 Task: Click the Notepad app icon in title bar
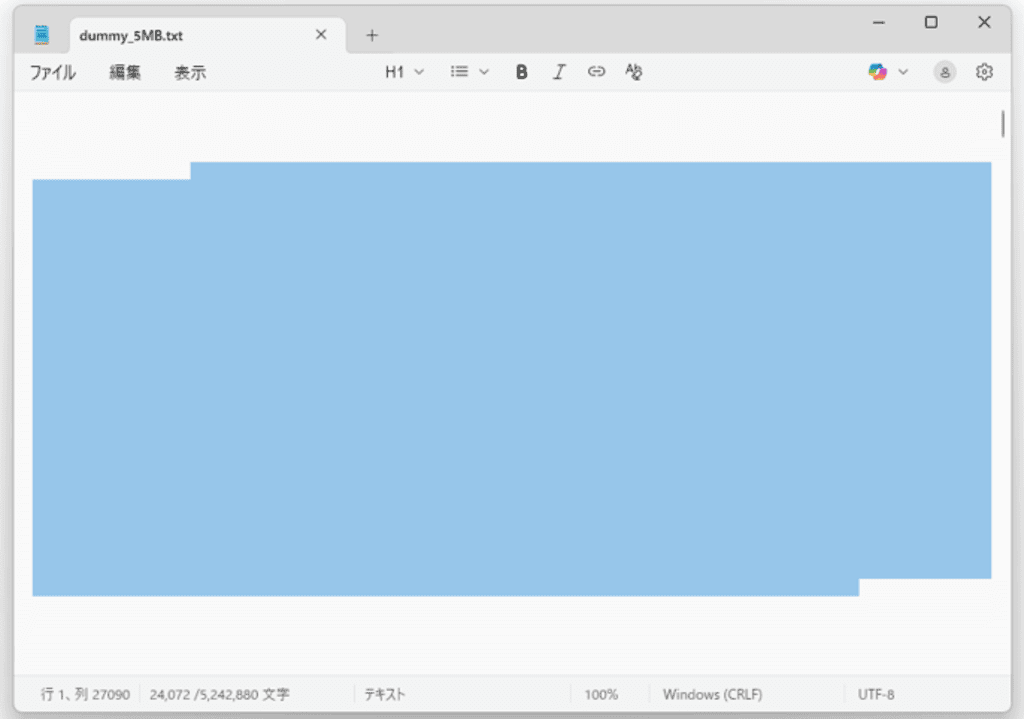(41, 35)
